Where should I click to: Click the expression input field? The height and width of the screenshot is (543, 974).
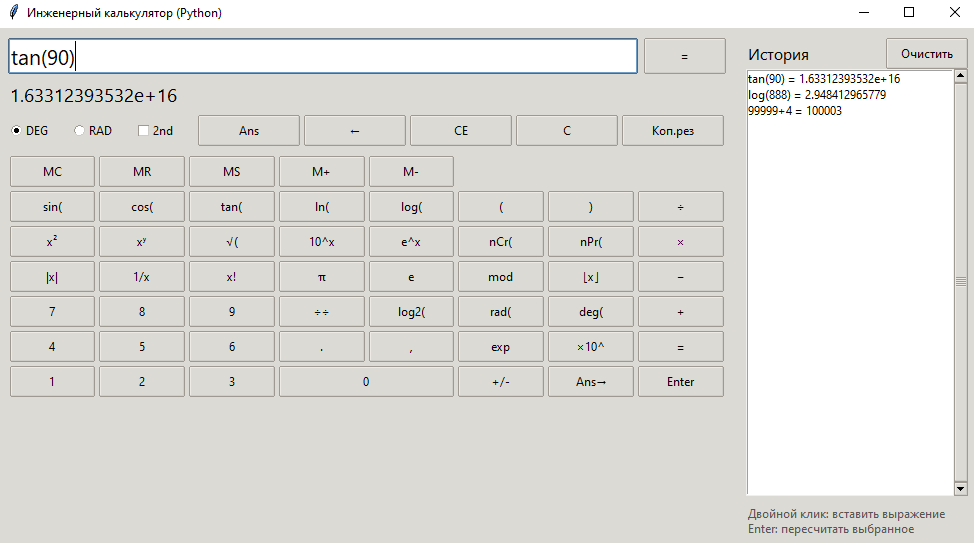pyautogui.click(x=322, y=57)
